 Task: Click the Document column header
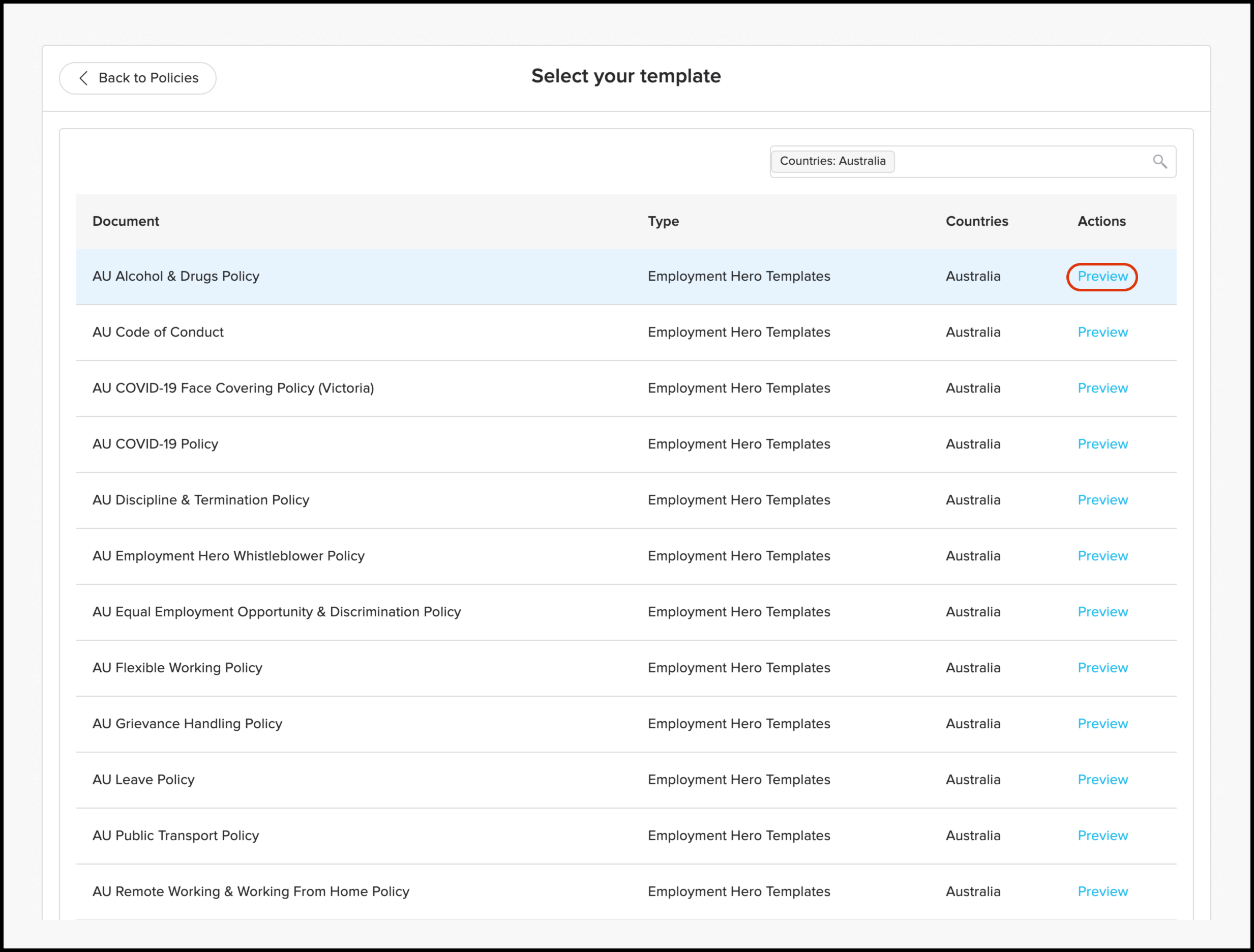click(x=126, y=221)
